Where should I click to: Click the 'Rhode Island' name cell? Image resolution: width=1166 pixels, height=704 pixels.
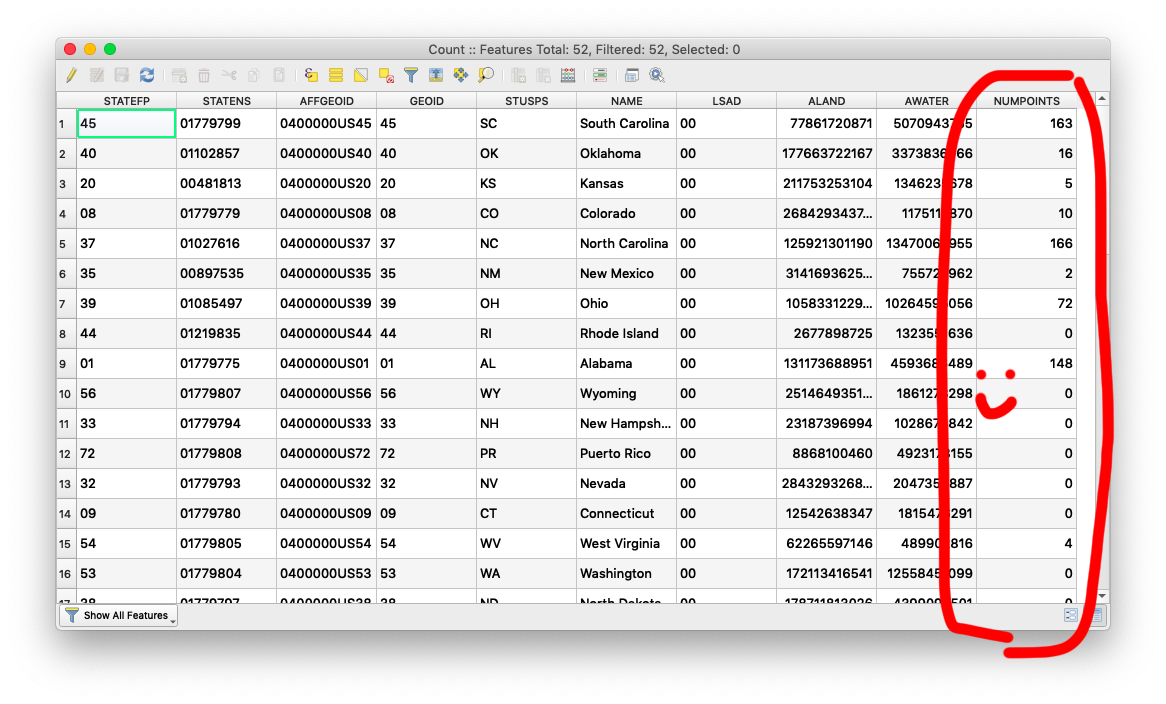pyautogui.click(x=626, y=334)
